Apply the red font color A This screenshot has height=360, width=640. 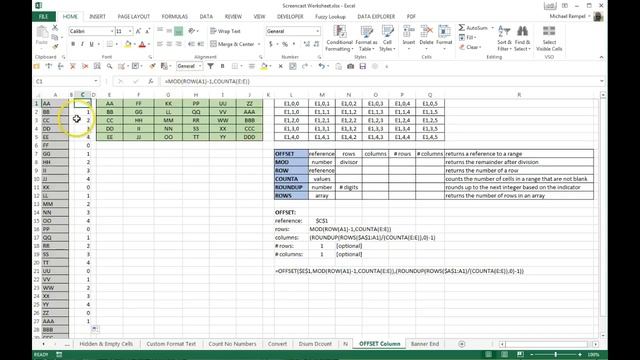(142, 44)
